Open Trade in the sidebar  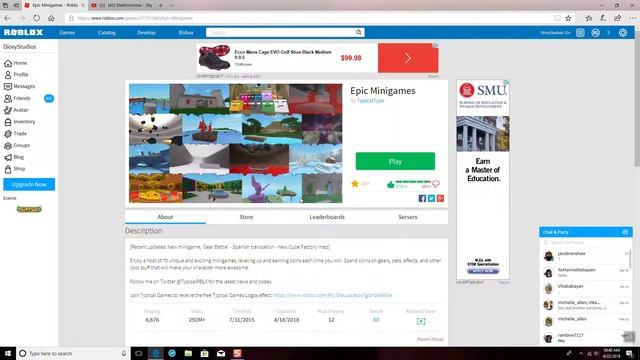15,133
